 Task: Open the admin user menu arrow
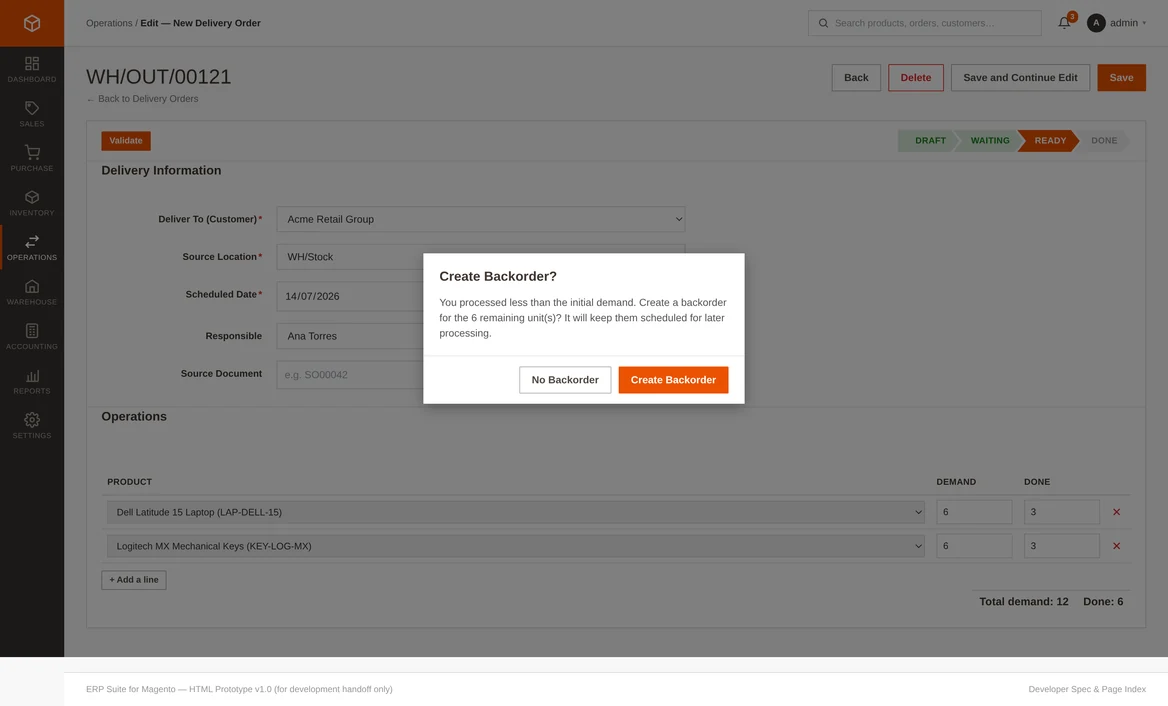tap(1144, 23)
